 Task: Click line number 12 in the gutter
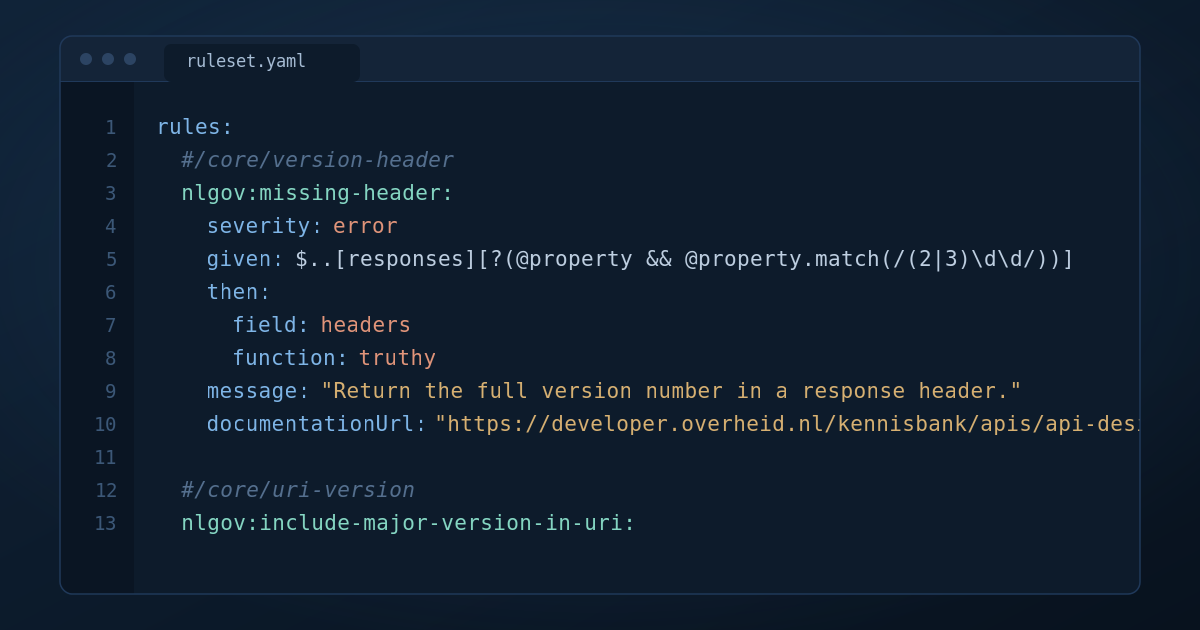(106, 490)
